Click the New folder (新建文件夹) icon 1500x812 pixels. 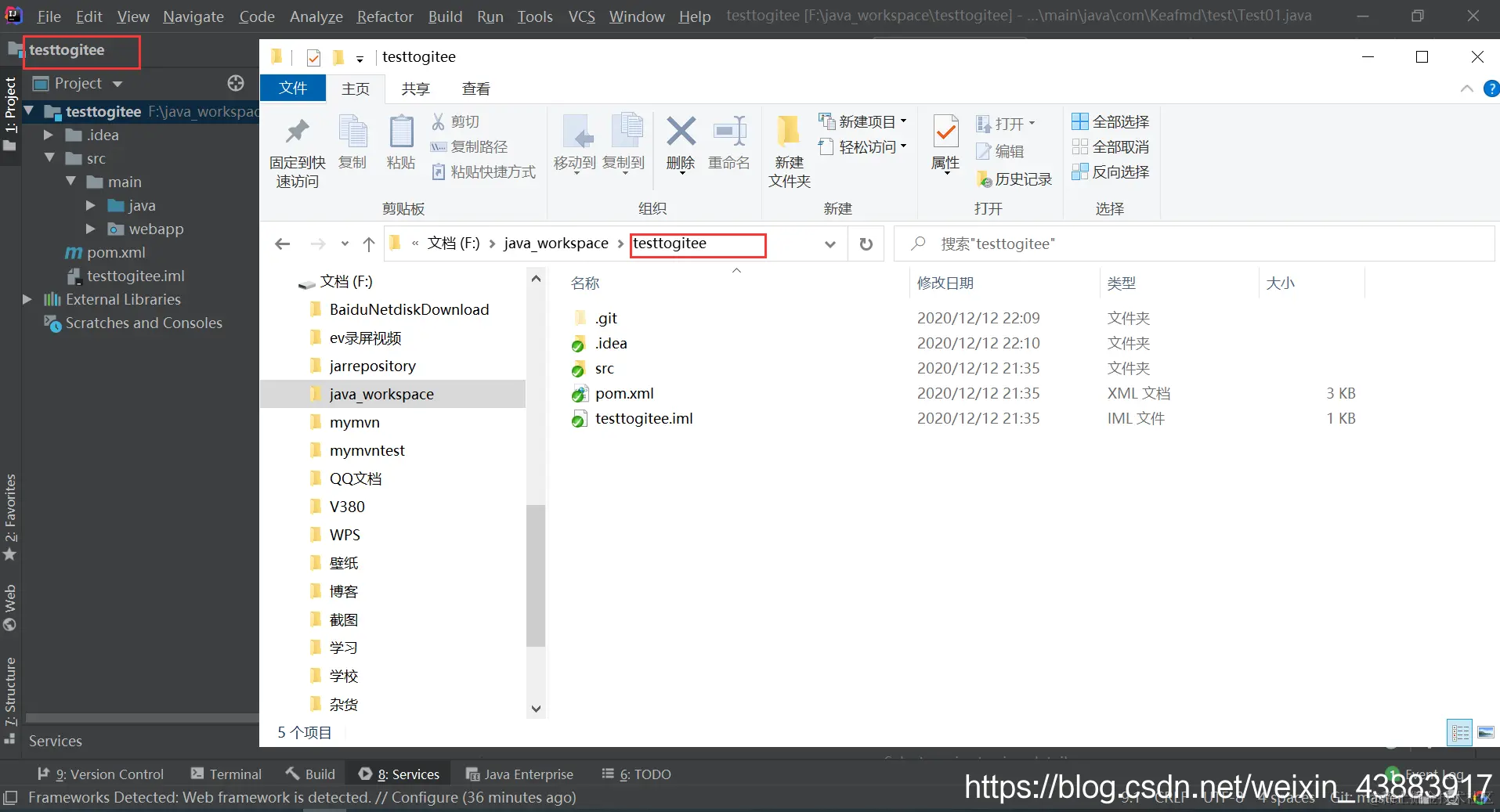pos(788,130)
